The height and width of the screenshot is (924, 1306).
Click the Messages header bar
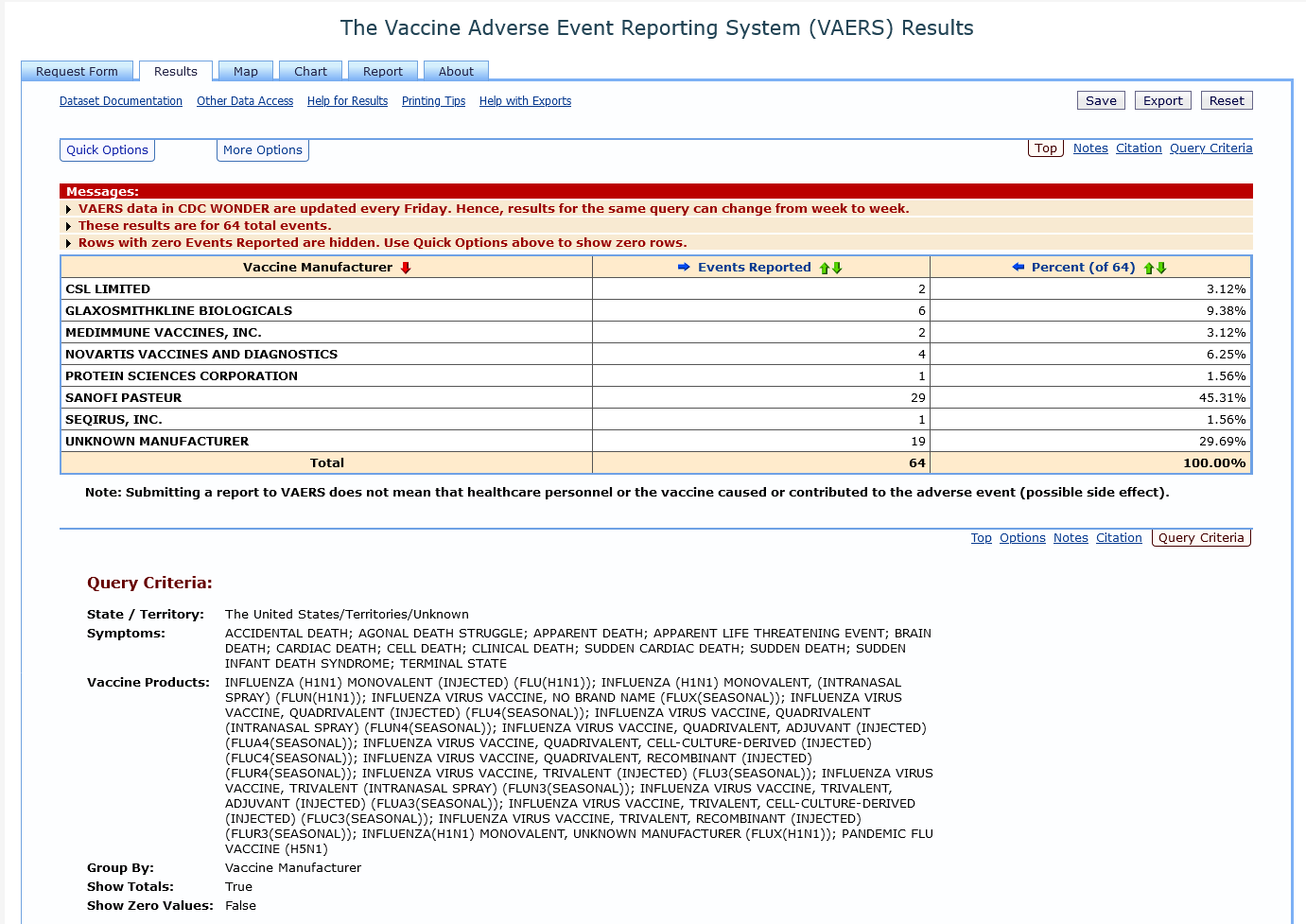pyautogui.click(x=656, y=191)
